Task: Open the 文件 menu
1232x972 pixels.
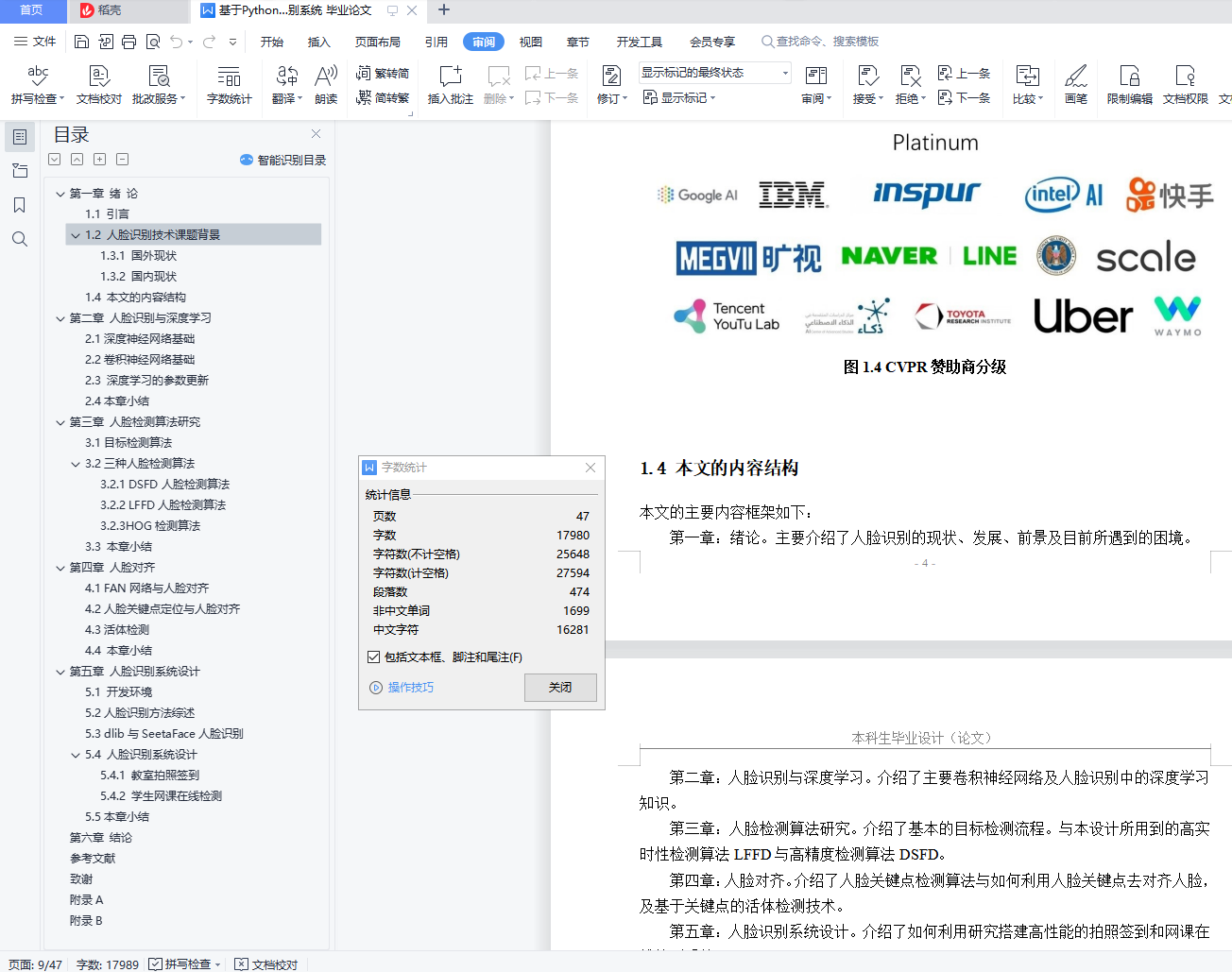Action: tap(35, 42)
